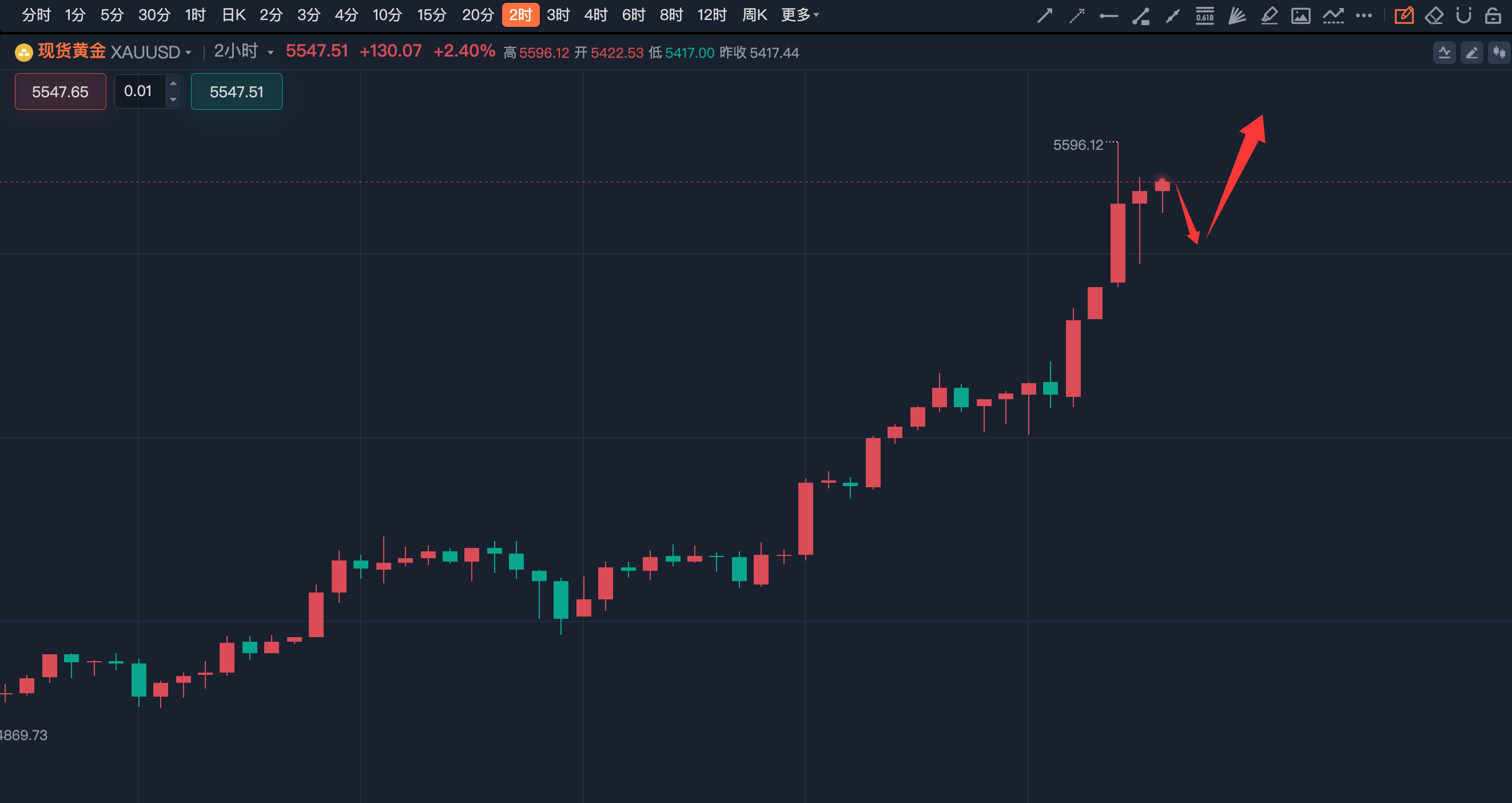The height and width of the screenshot is (803, 1512).
Task: Switch to the 4时 timeframe tab
Action: [595, 15]
